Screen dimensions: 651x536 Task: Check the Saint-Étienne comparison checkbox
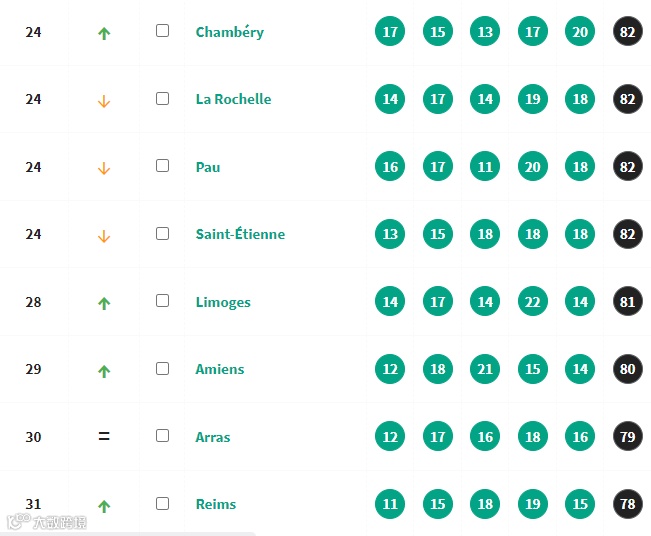tap(162, 233)
